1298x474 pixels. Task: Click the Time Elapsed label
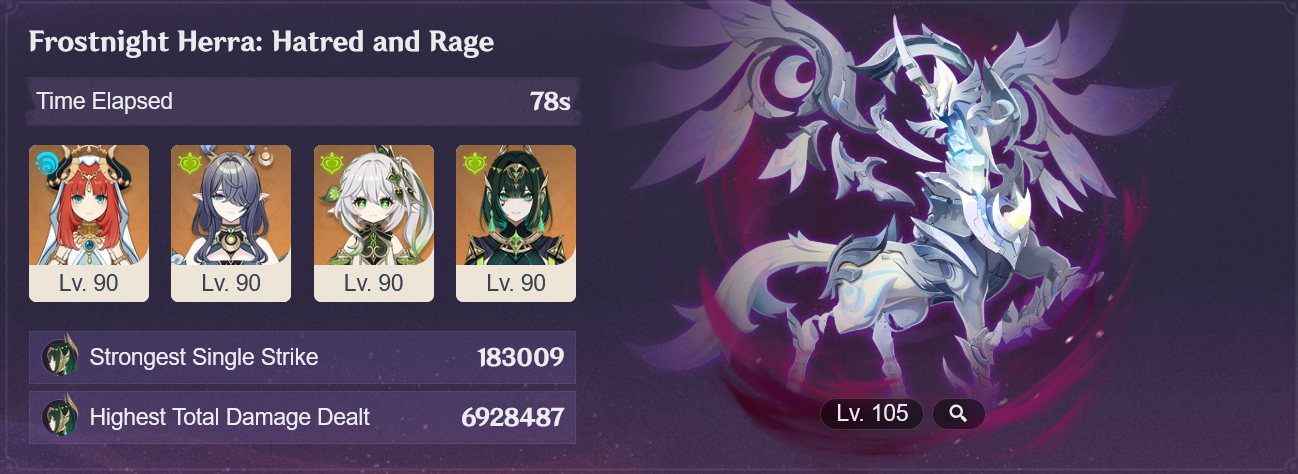pos(104,101)
